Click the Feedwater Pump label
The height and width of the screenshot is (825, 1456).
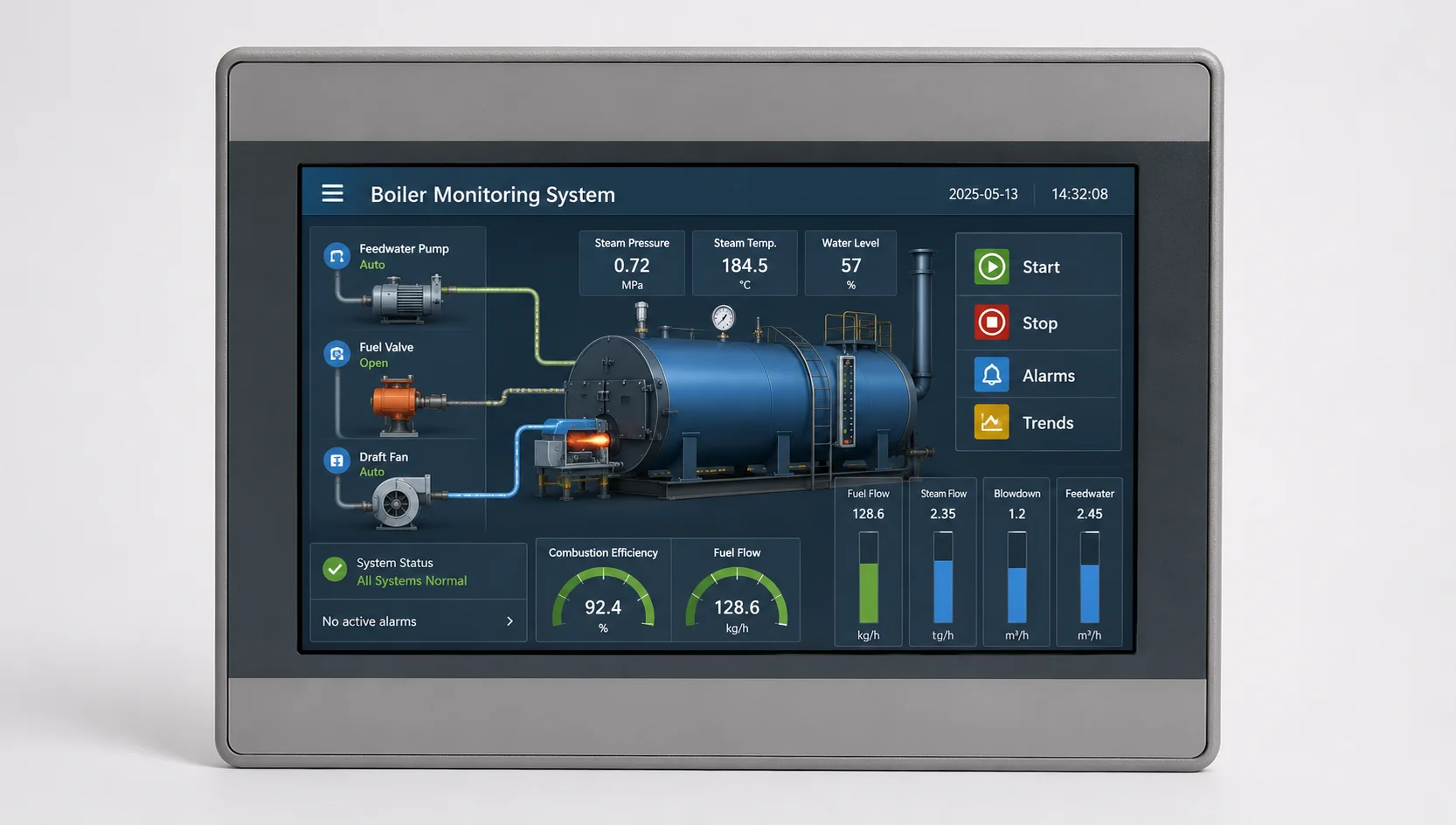pos(404,248)
